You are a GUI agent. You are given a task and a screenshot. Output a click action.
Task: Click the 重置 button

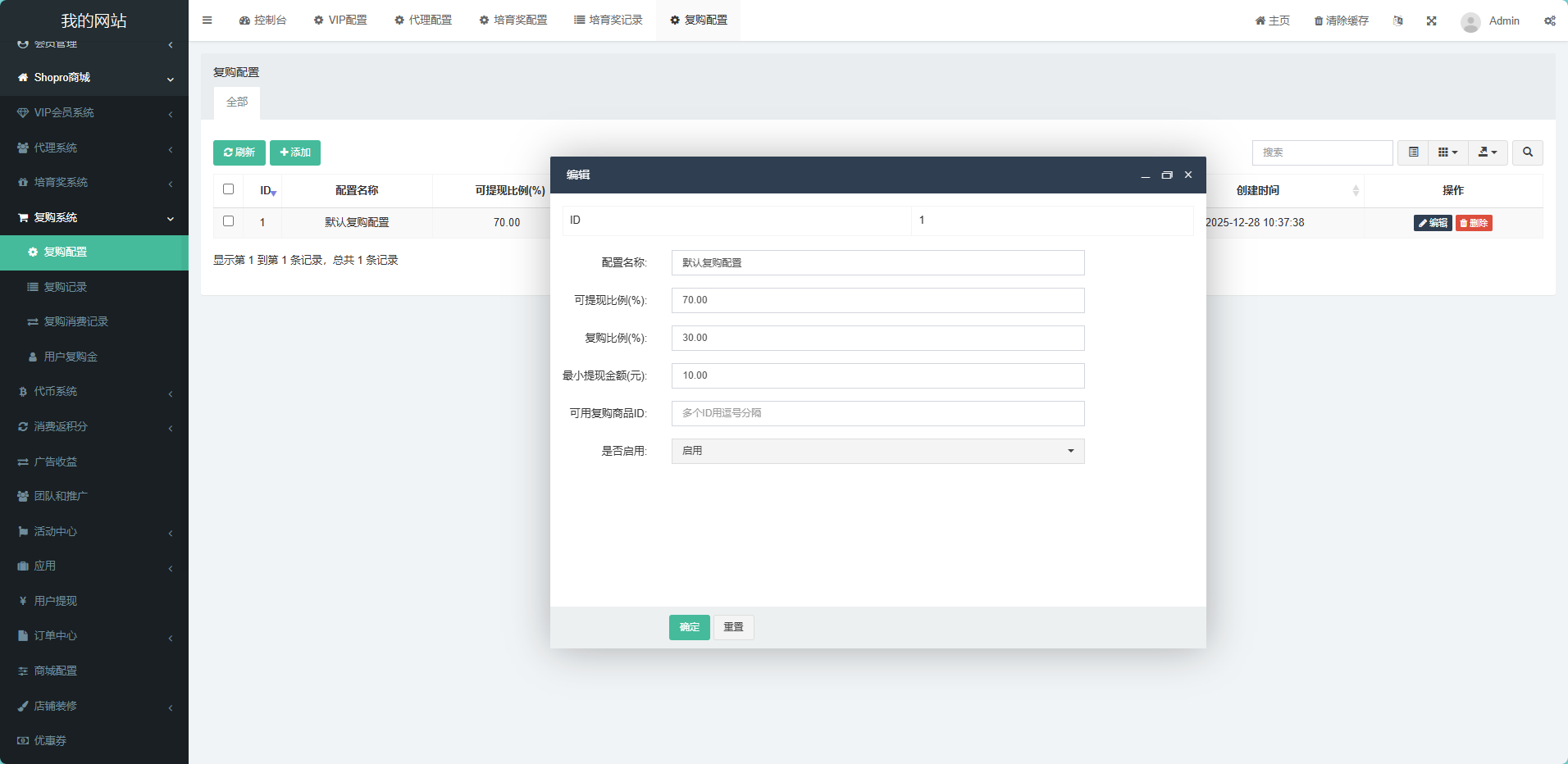pyautogui.click(x=733, y=627)
